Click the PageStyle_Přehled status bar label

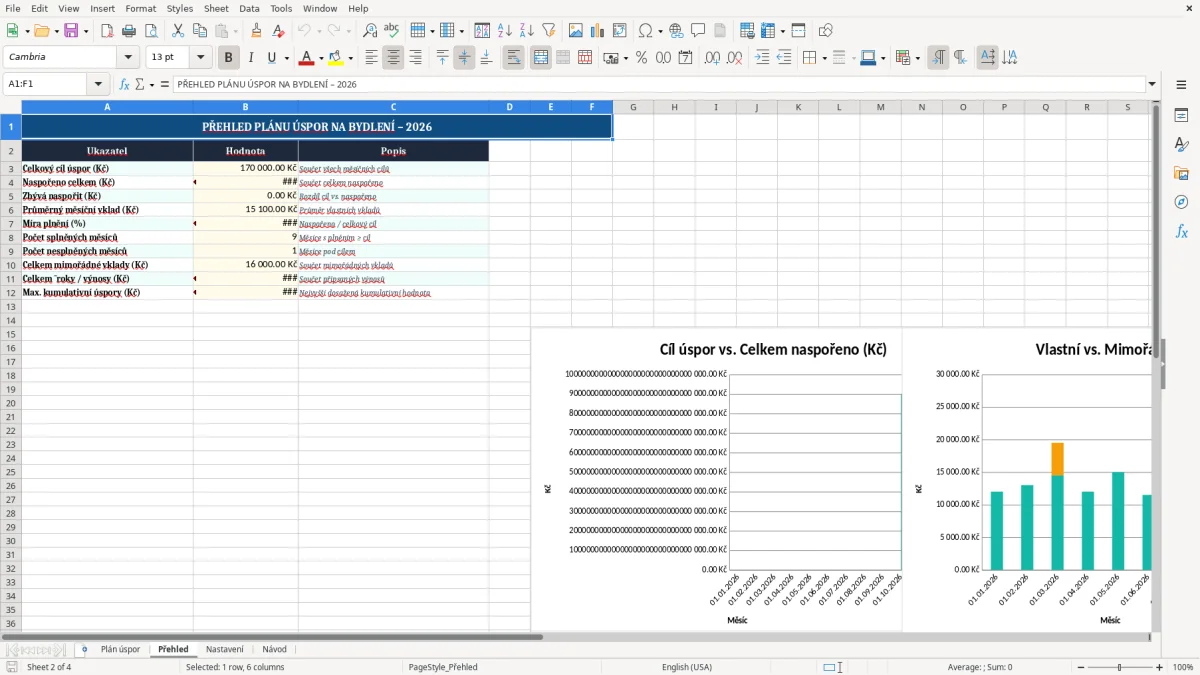tap(443, 667)
